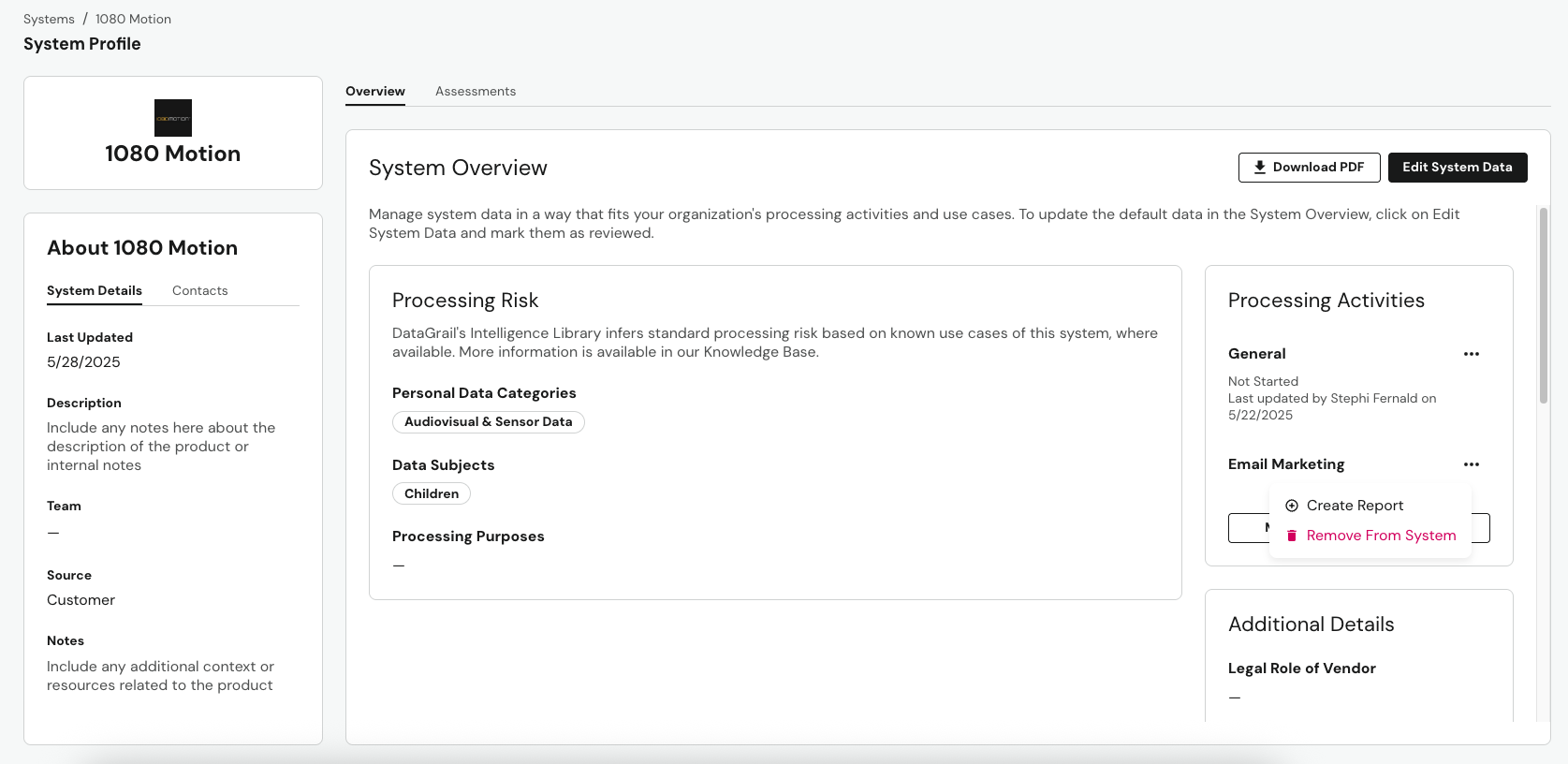This screenshot has width=1568, height=764.
Task: Click the Edit System Data button
Action: pyautogui.click(x=1458, y=168)
